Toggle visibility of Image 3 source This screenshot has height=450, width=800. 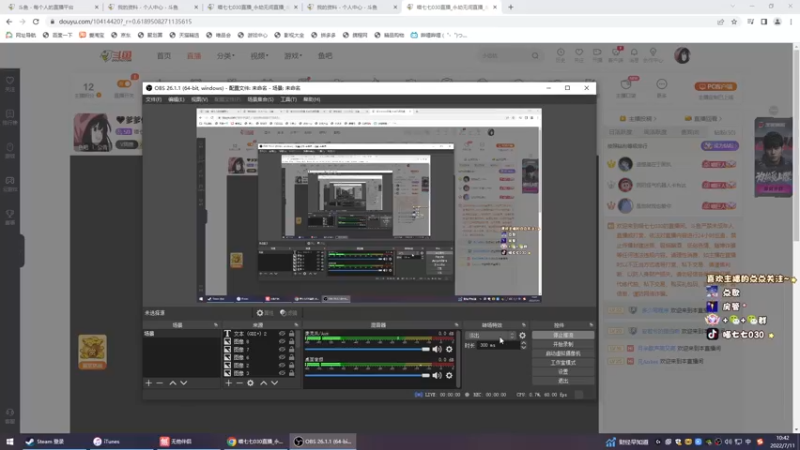[x=282, y=373]
